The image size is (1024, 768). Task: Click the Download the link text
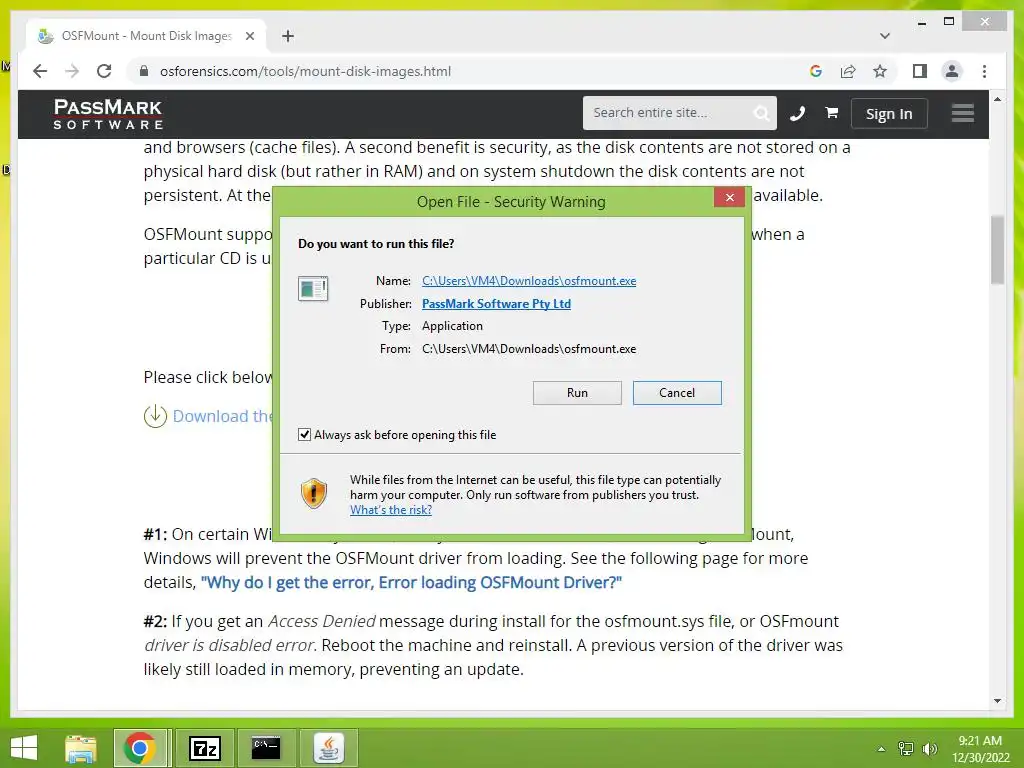point(222,416)
